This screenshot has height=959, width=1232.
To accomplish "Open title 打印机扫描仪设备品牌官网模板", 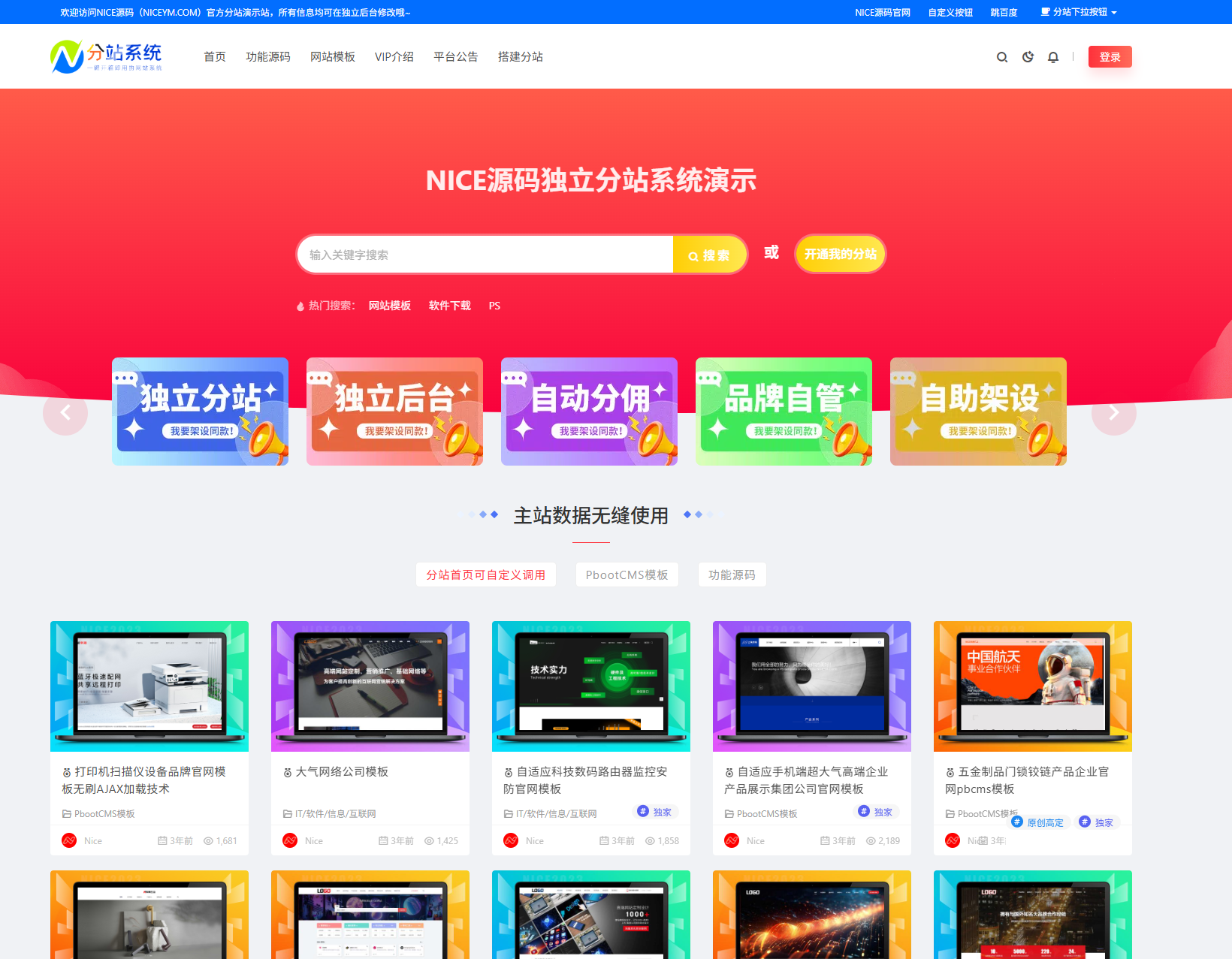I will (144, 780).
